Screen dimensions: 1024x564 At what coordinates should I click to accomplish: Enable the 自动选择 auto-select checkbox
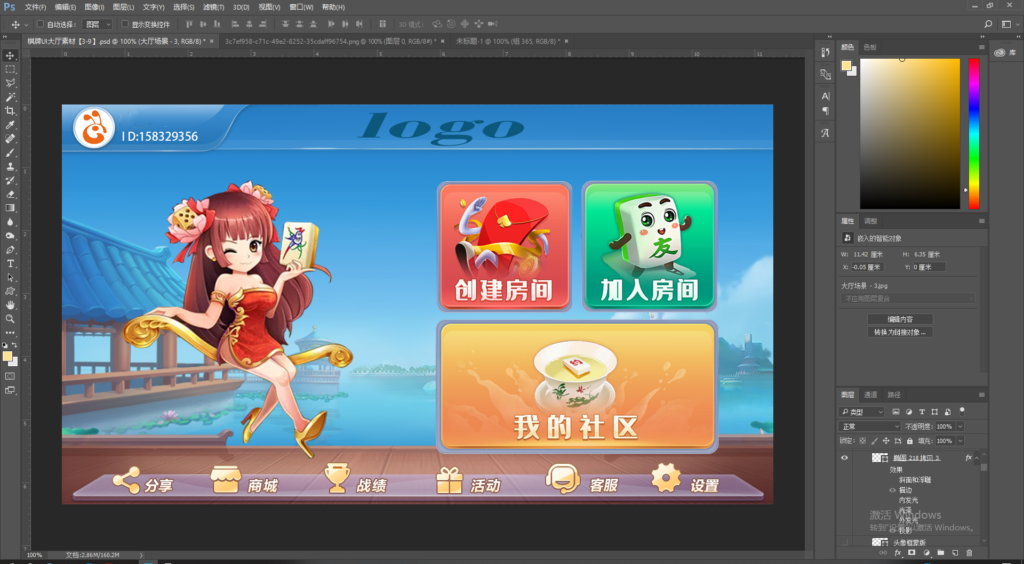pyautogui.click(x=41, y=23)
